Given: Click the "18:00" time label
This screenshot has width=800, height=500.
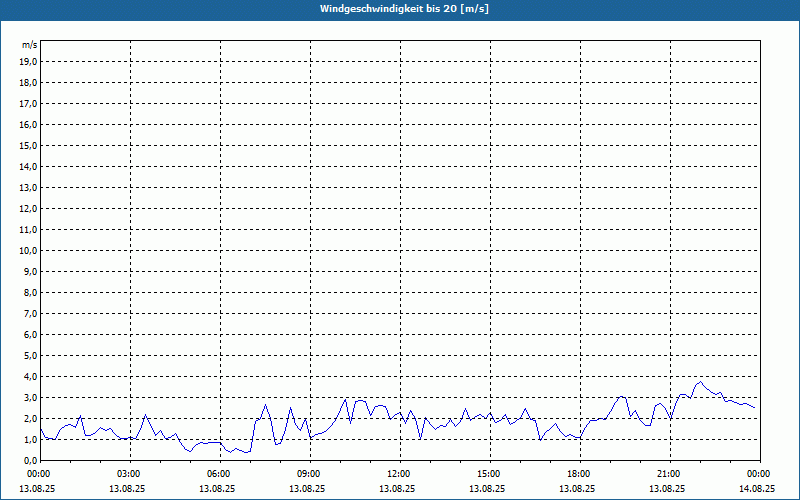Looking at the screenshot, I should coord(580,474).
